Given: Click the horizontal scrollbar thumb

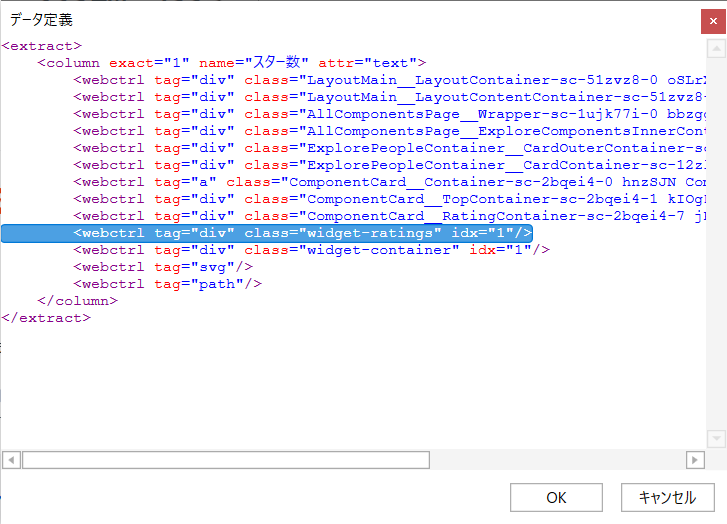Looking at the screenshot, I should tap(226, 460).
